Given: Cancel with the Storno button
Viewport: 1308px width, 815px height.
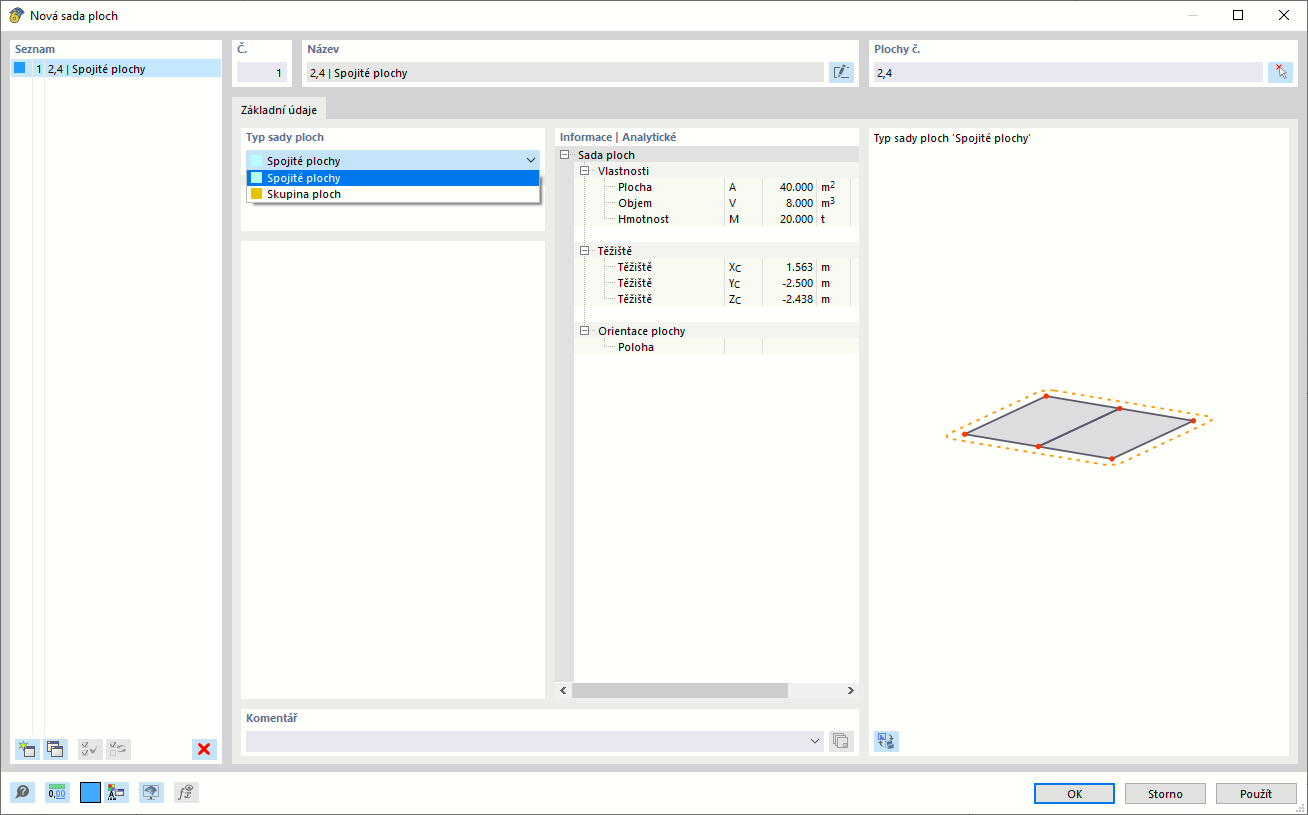Looking at the screenshot, I should [1165, 794].
